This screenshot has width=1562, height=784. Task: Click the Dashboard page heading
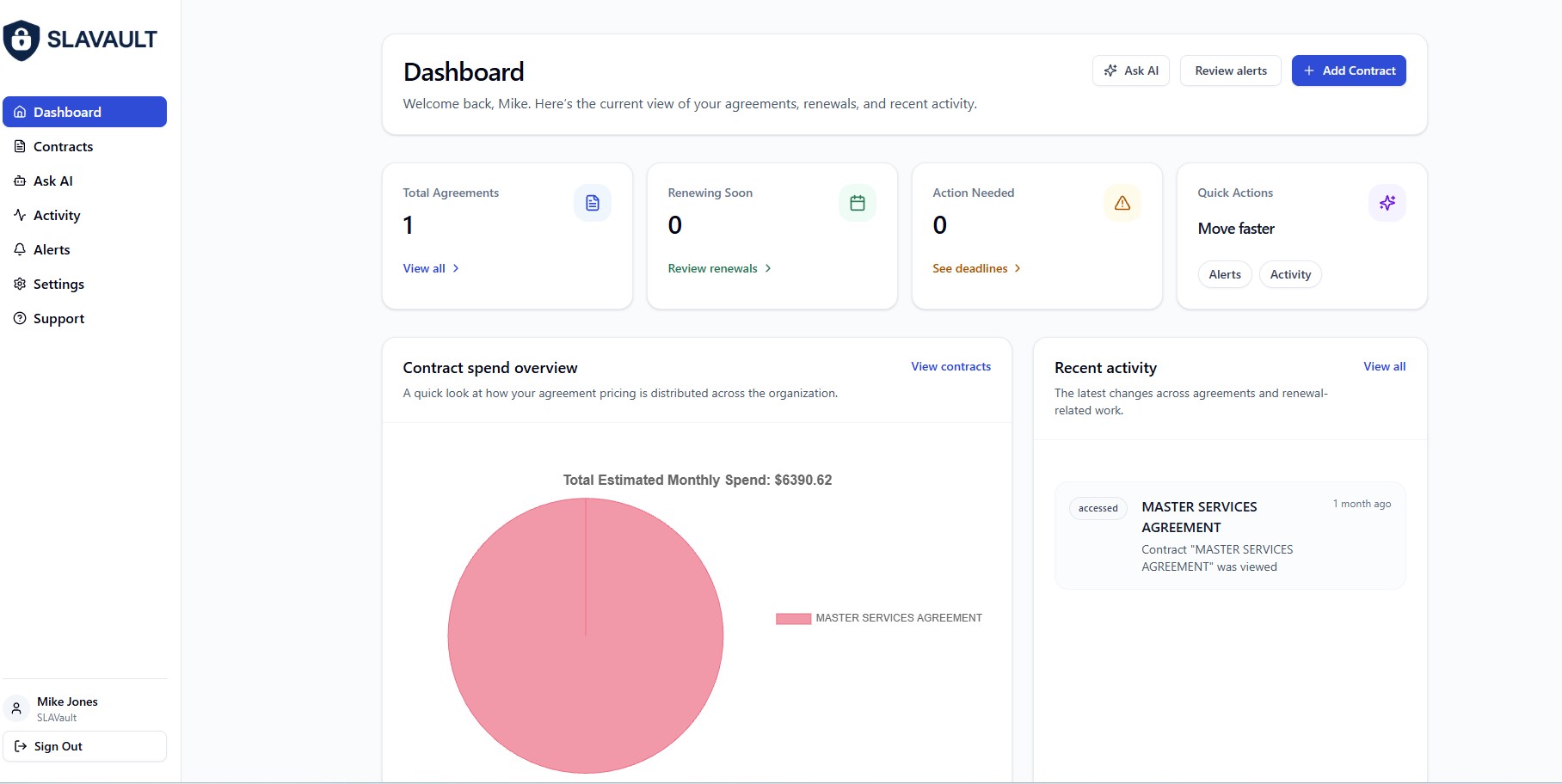(464, 72)
